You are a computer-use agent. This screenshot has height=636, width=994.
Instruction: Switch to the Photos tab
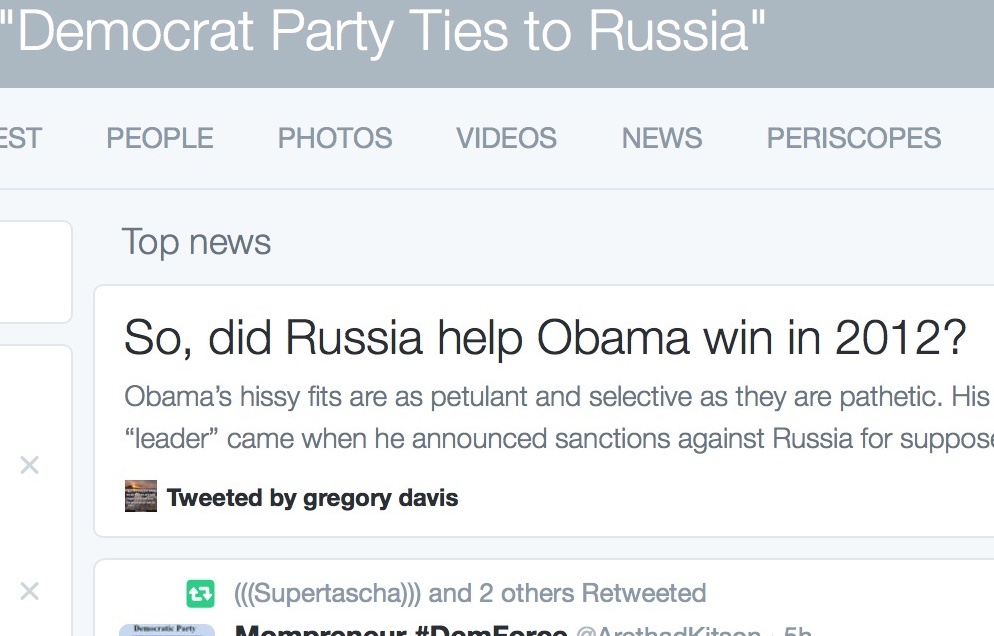click(335, 138)
